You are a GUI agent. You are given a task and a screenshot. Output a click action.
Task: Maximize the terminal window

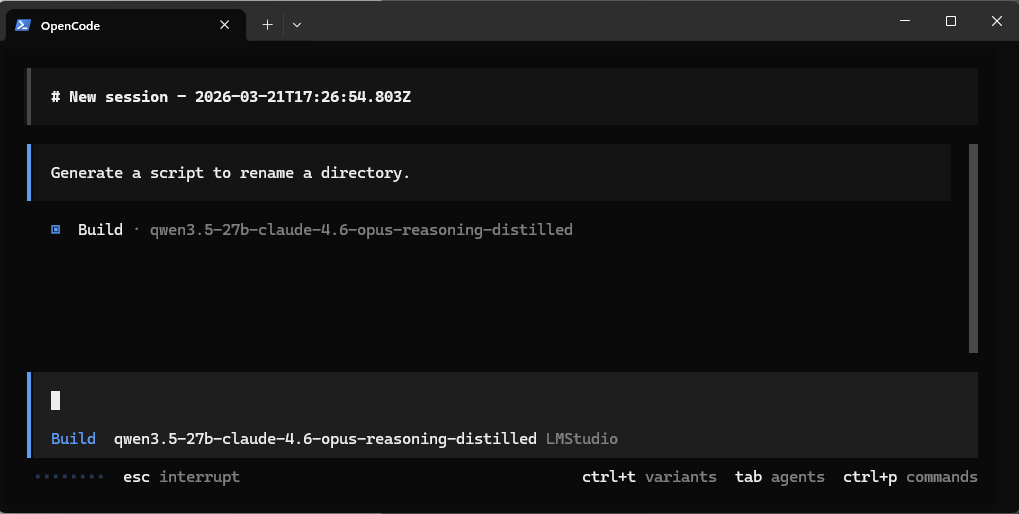[950, 21]
